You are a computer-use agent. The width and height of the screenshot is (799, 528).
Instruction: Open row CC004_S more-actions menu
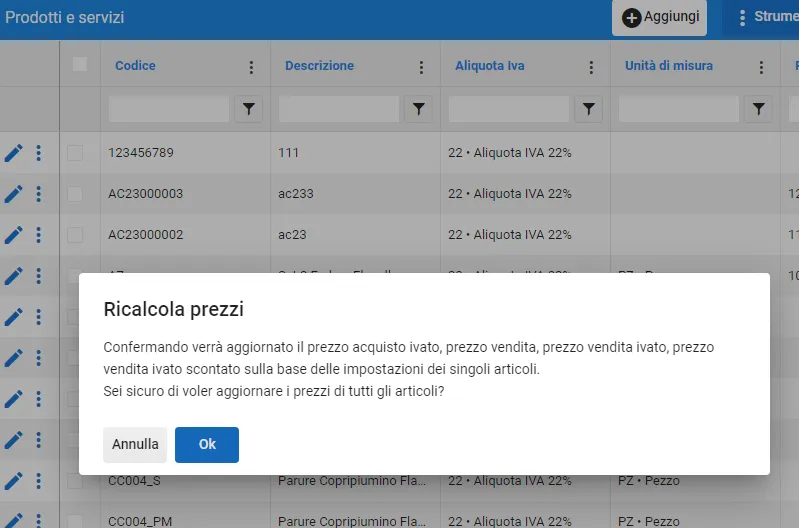[x=39, y=481]
